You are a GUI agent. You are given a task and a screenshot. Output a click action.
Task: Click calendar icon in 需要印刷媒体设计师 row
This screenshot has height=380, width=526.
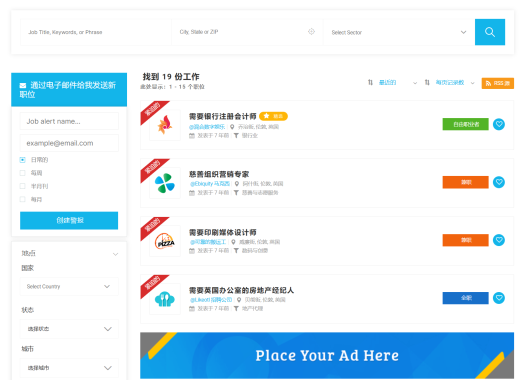(x=192, y=251)
